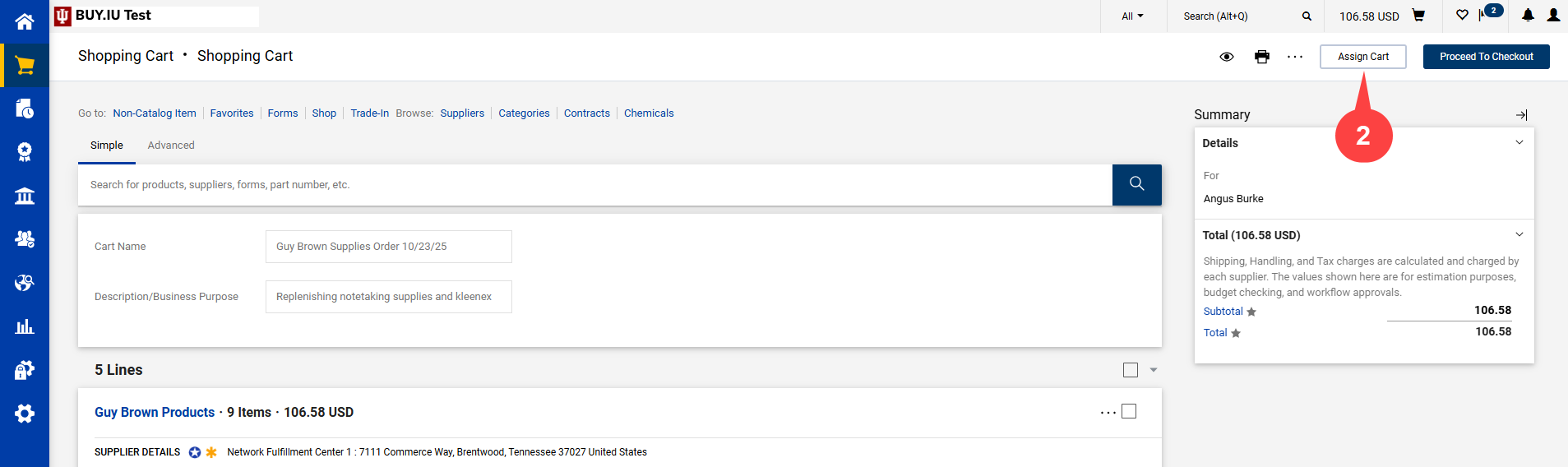Screen dimensions: 1568x467
Task: Click Proceed To Checkout button
Action: pyautogui.click(x=1486, y=57)
